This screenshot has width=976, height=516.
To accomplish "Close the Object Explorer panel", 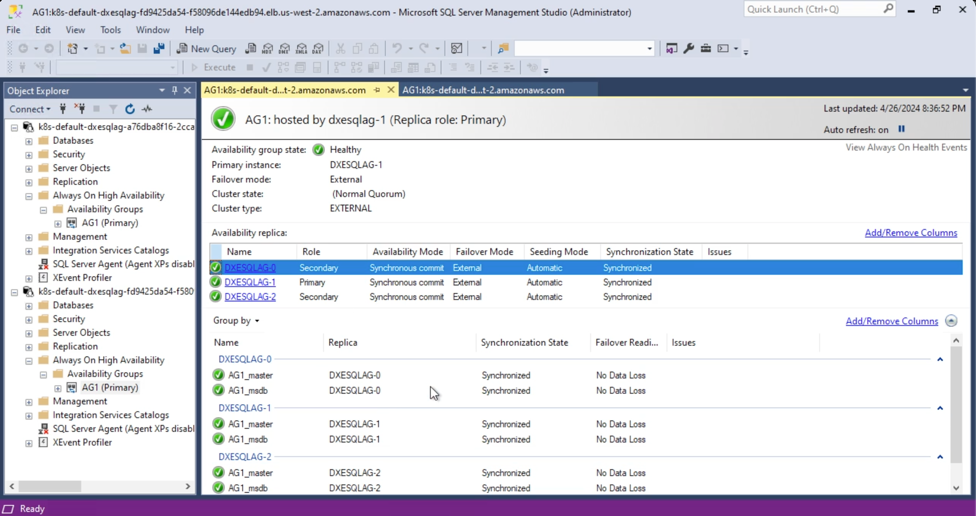I will [187, 91].
